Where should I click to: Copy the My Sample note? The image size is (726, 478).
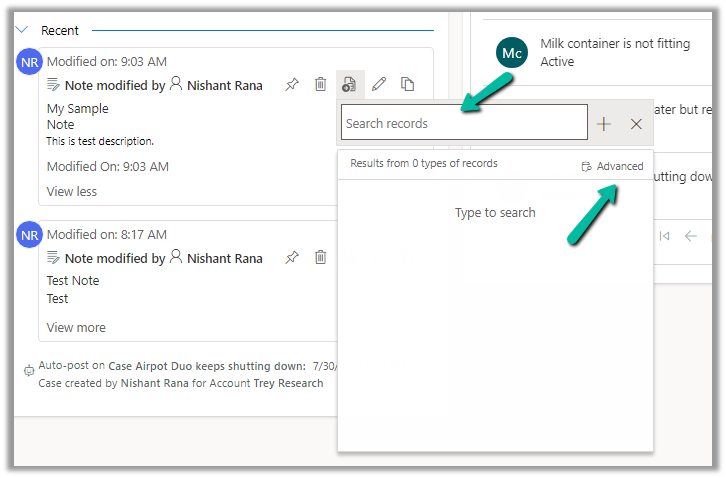[407, 85]
